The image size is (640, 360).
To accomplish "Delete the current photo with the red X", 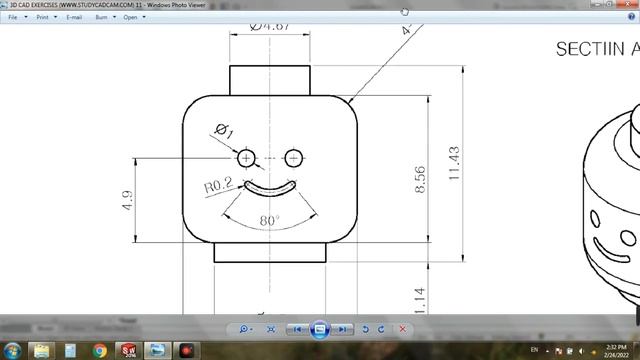I will [x=402, y=329].
